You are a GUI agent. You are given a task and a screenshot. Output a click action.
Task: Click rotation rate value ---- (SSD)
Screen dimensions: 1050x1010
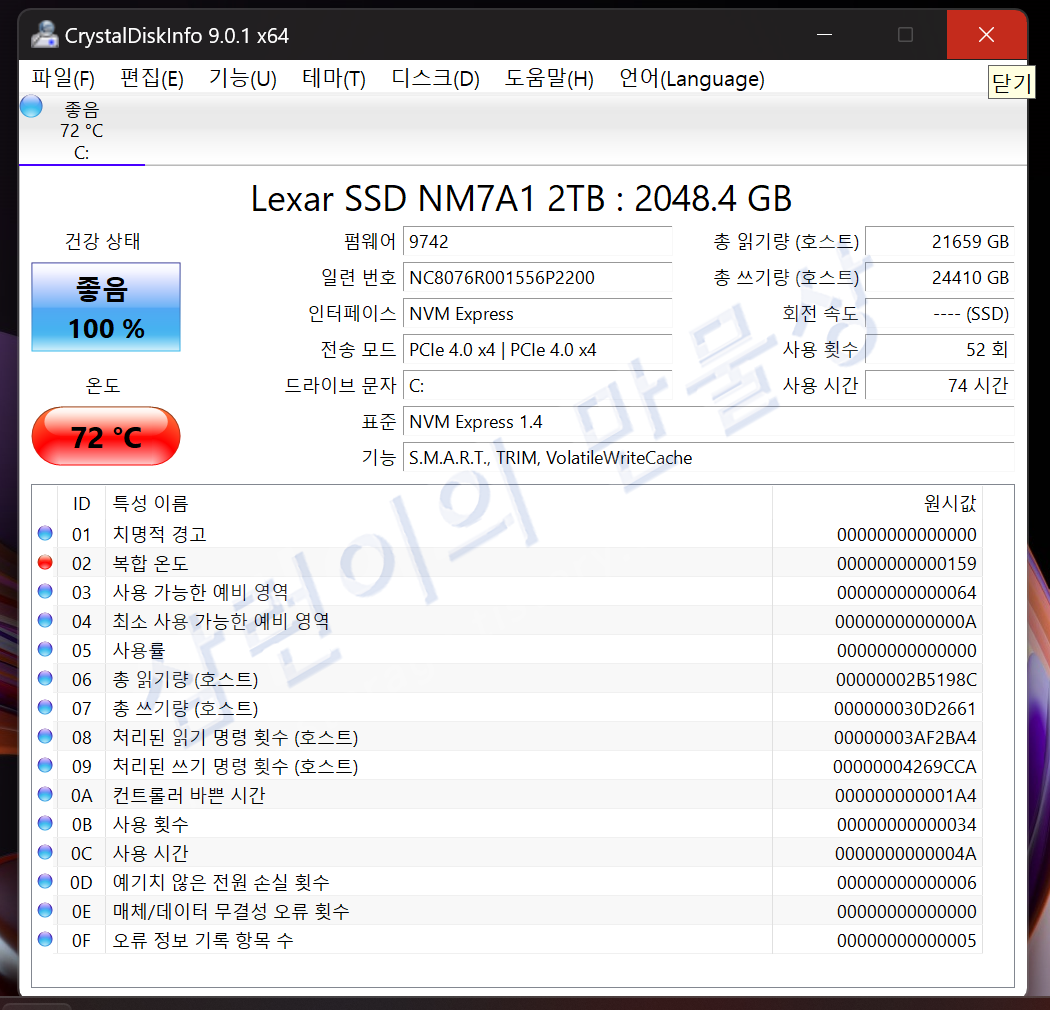(x=940, y=313)
